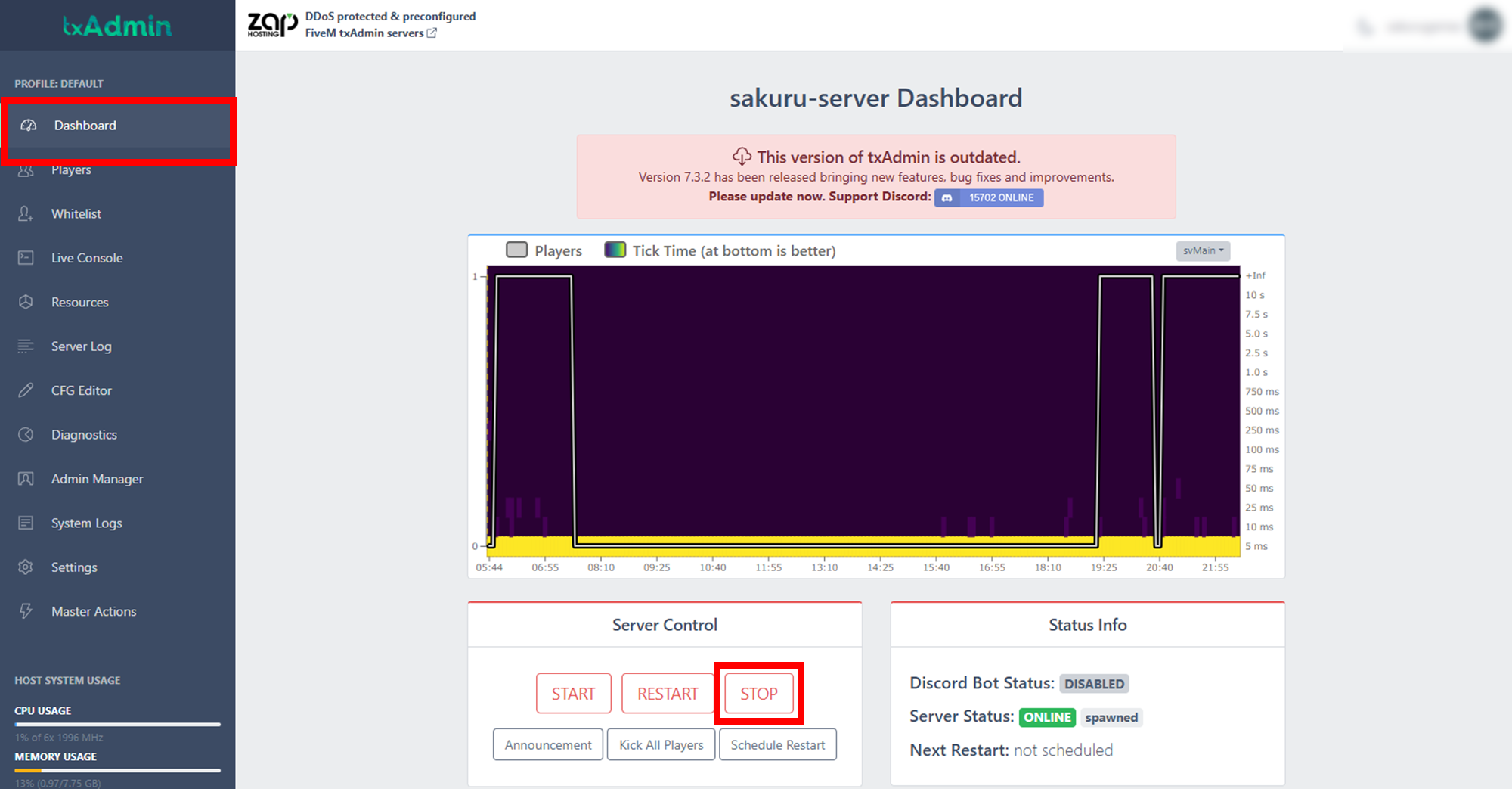This screenshot has width=1512, height=789.
Task: Open Schedule Restart dialog
Action: click(777, 745)
